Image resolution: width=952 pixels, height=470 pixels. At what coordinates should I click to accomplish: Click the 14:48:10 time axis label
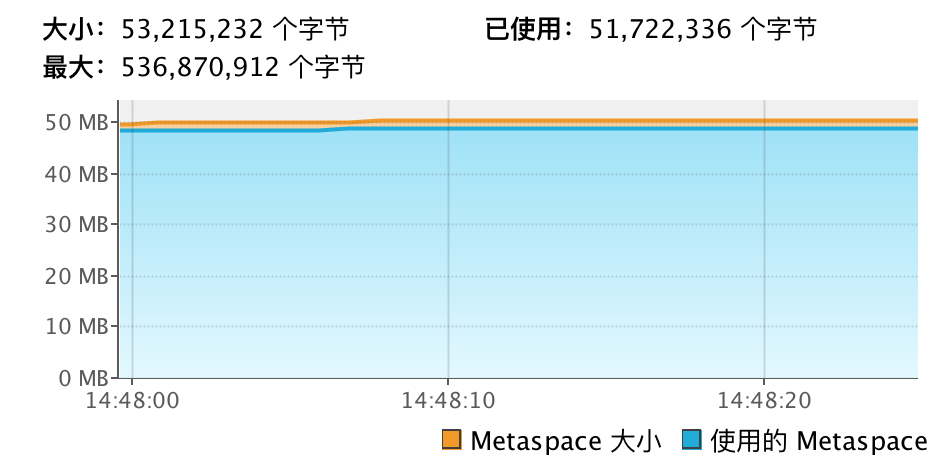(448, 400)
